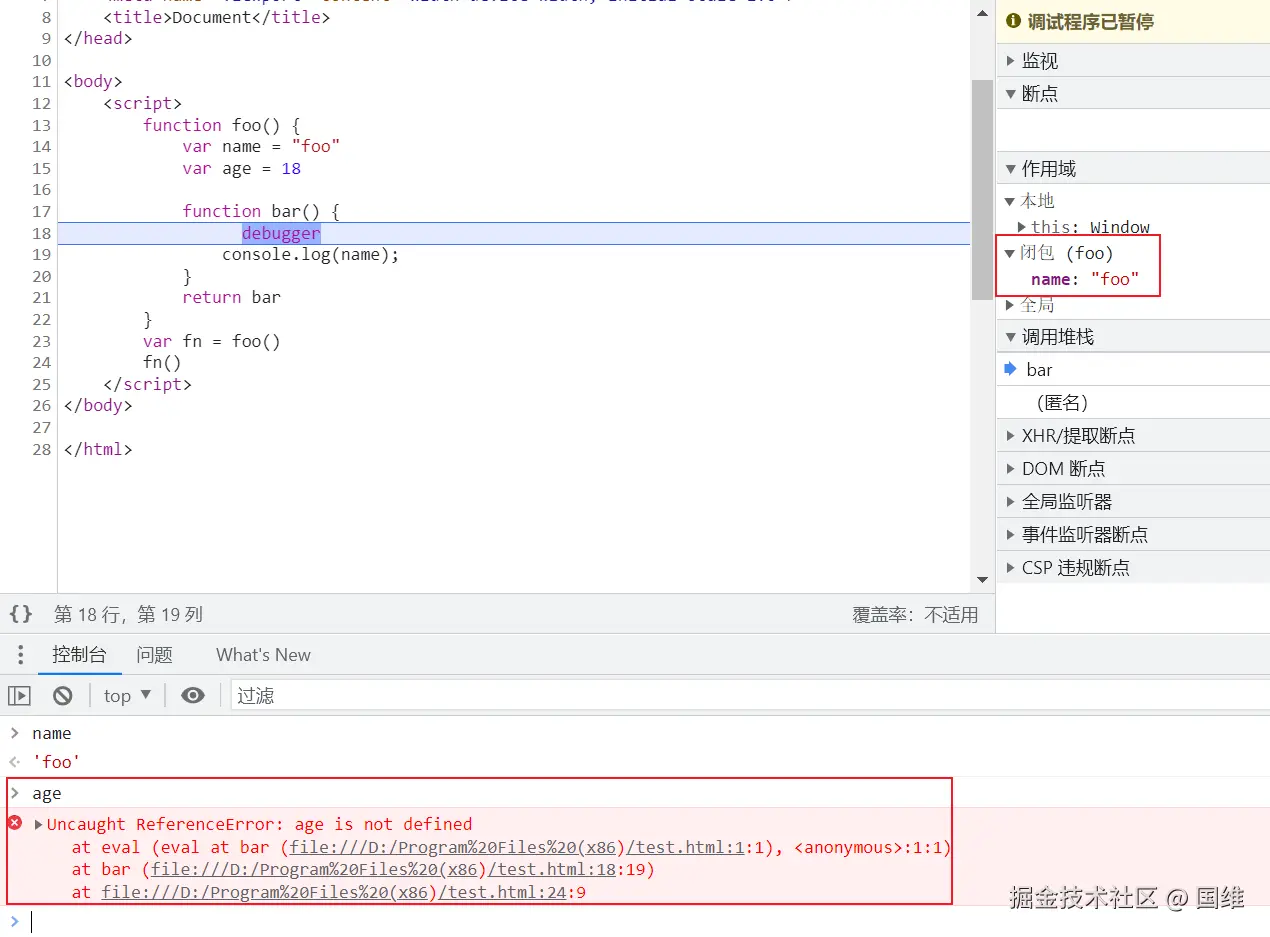Click the name: "foo" closure variable

[1085, 279]
